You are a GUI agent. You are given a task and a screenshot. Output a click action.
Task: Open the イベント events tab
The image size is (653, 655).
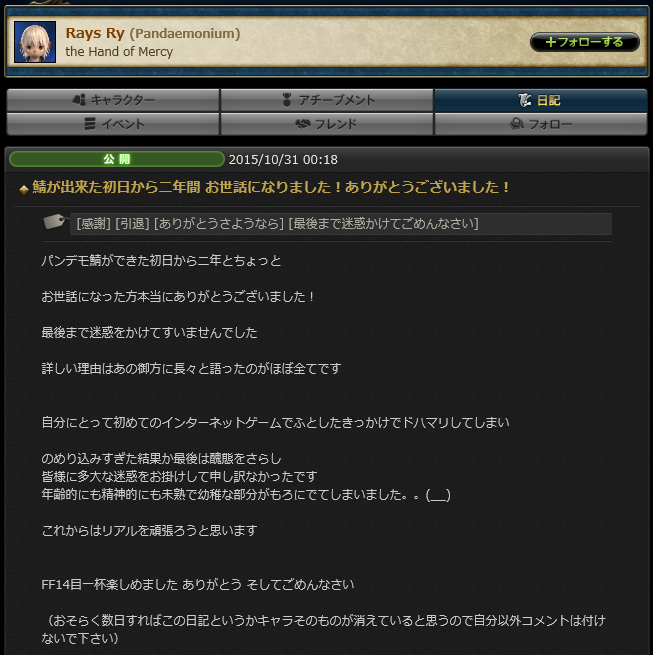(x=113, y=124)
